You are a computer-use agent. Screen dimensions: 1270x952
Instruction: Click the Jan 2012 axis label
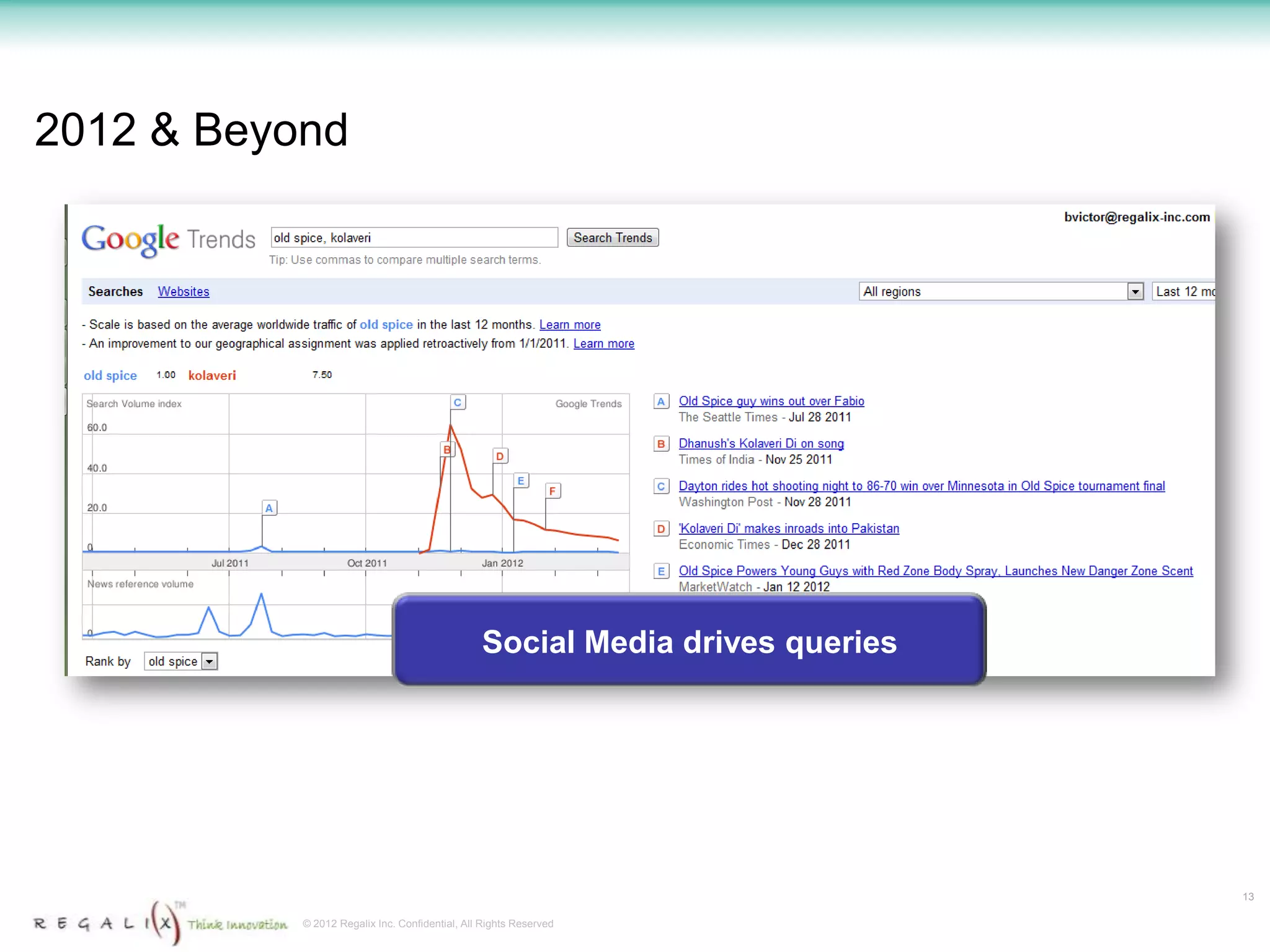pyautogui.click(x=502, y=563)
